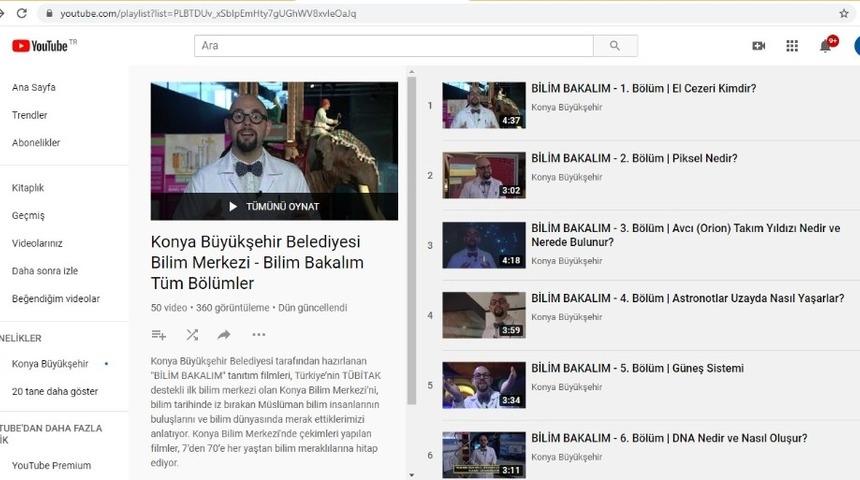The image size is (860, 480).
Task: Click the playlist cover thumbnail
Action: [x=274, y=151]
